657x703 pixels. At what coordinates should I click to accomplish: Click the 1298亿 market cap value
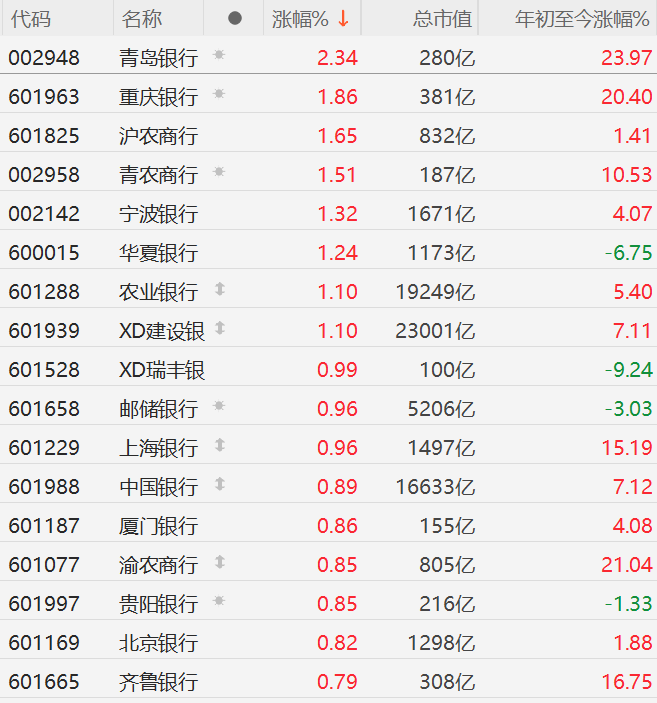click(x=441, y=643)
